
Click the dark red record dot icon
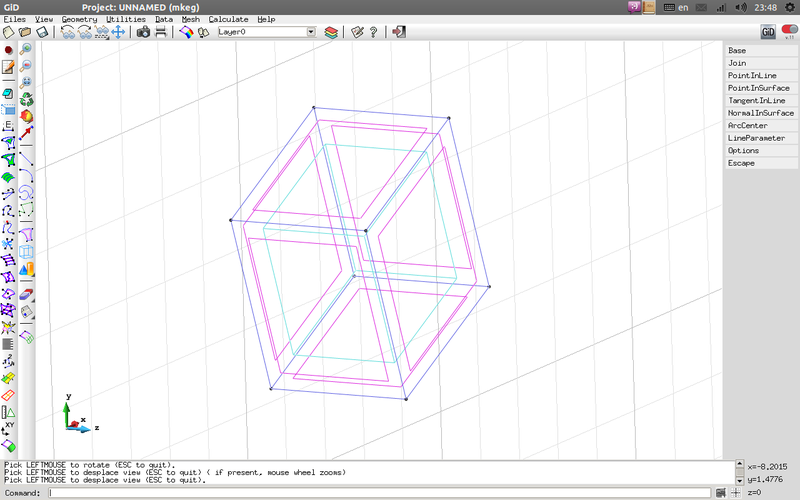coord(8,50)
